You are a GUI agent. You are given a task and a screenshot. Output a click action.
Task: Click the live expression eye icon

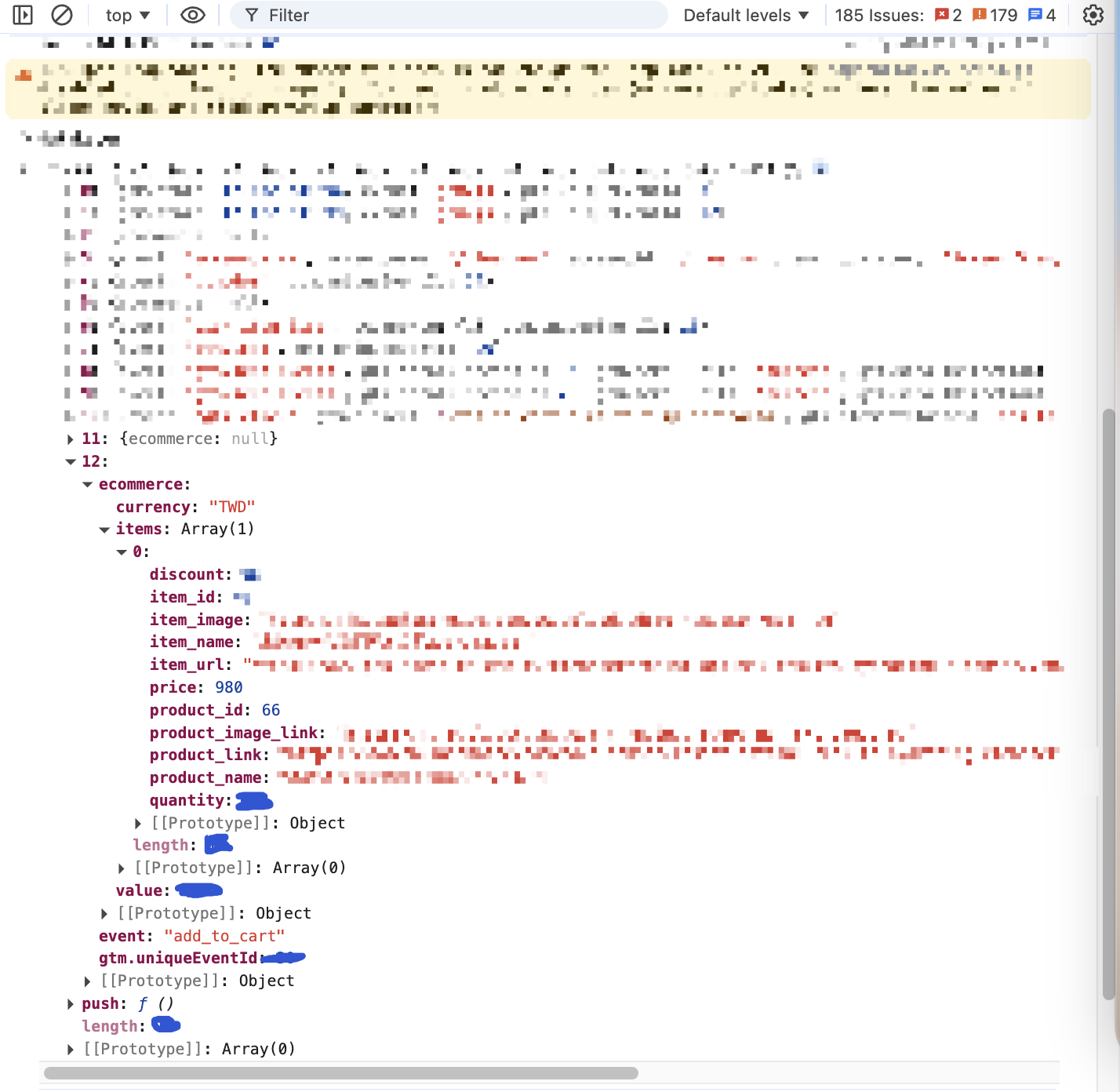(193, 15)
